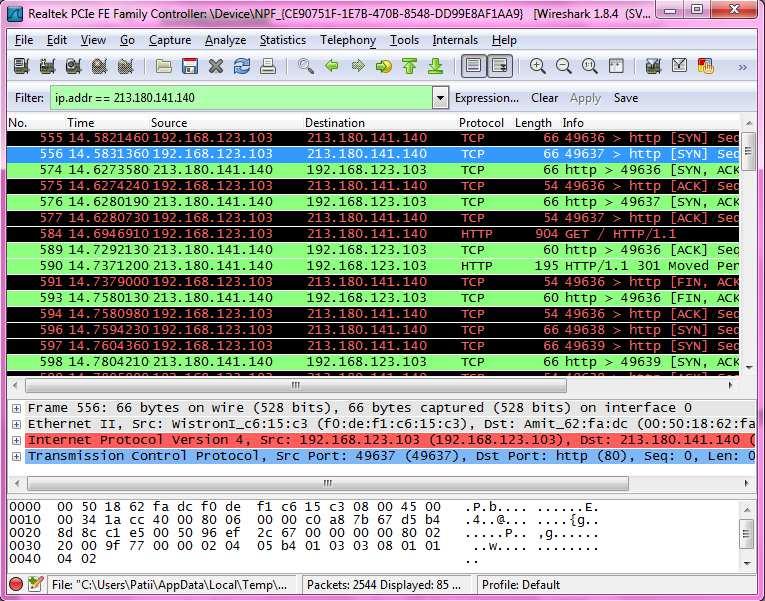Open the View menu
The image size is (765, 601).
(x=93, y=40)
